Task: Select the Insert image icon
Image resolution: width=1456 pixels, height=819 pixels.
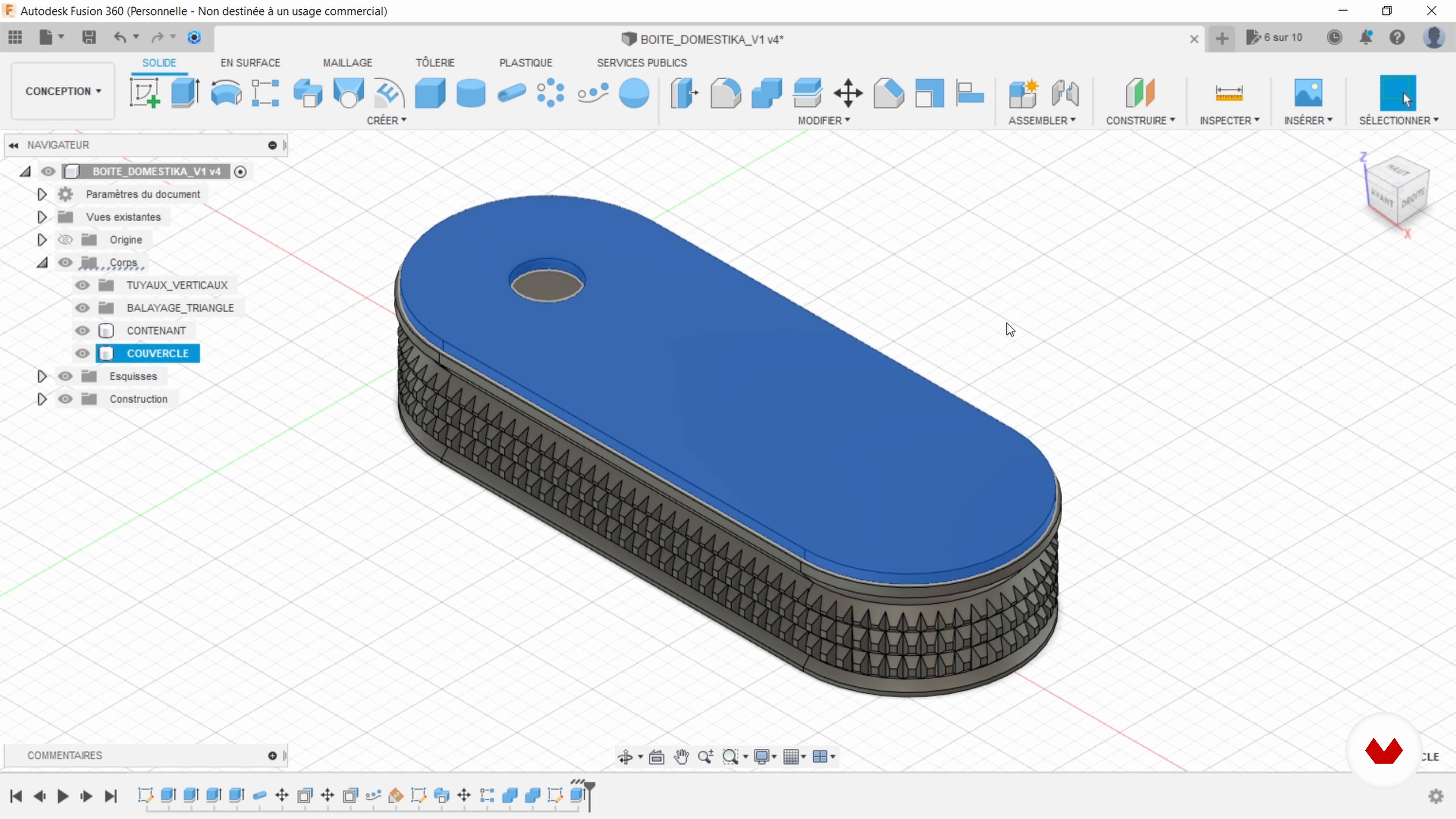Action: (x=1308, y=93)
